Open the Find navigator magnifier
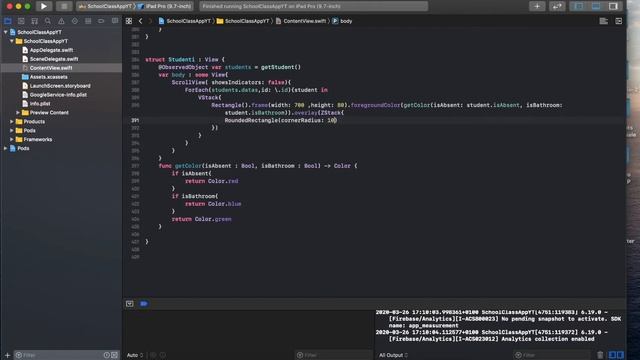 point(48,21)
